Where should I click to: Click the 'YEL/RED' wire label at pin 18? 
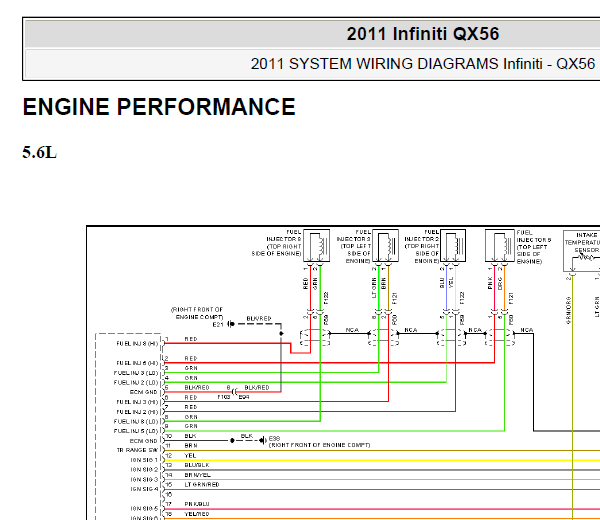coord(197,514)
